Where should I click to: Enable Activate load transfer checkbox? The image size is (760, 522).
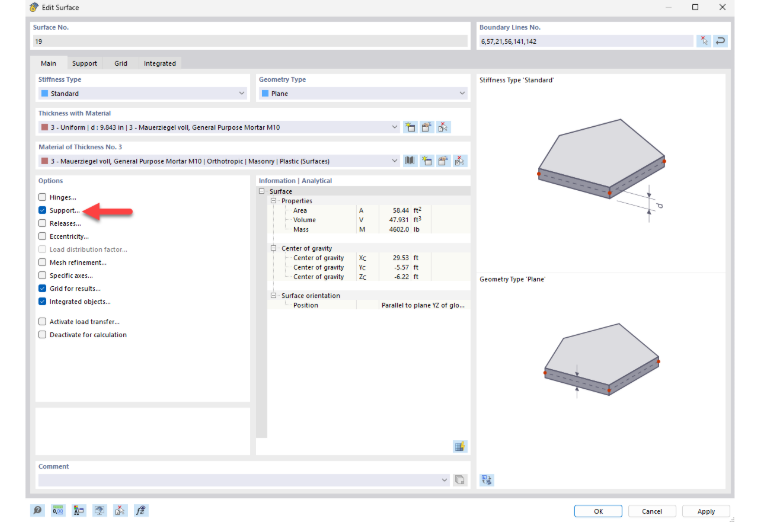tap(42, 321)
